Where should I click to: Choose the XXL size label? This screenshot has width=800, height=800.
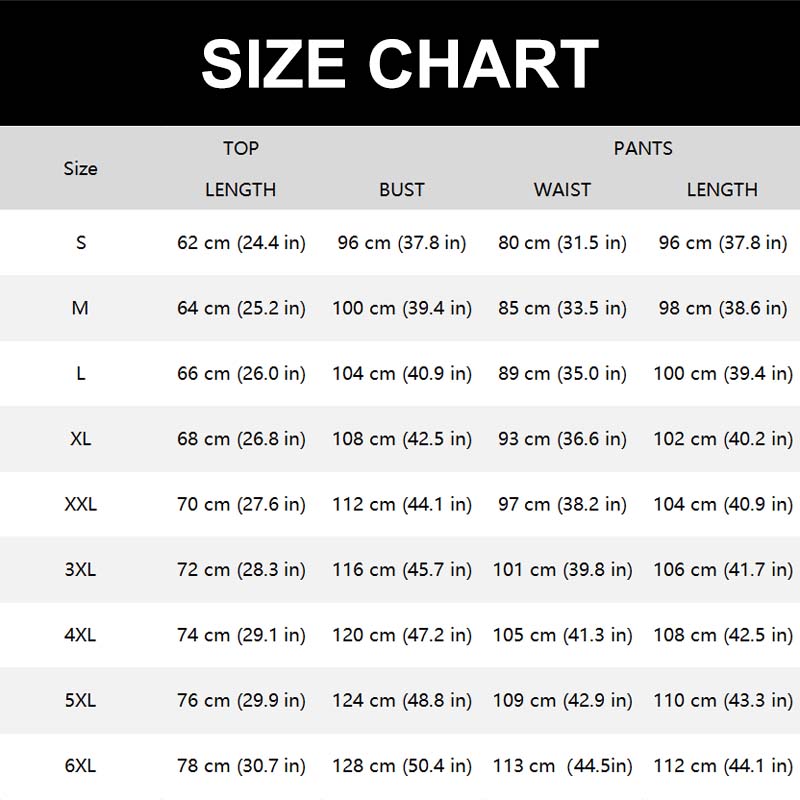pos(81,505)
